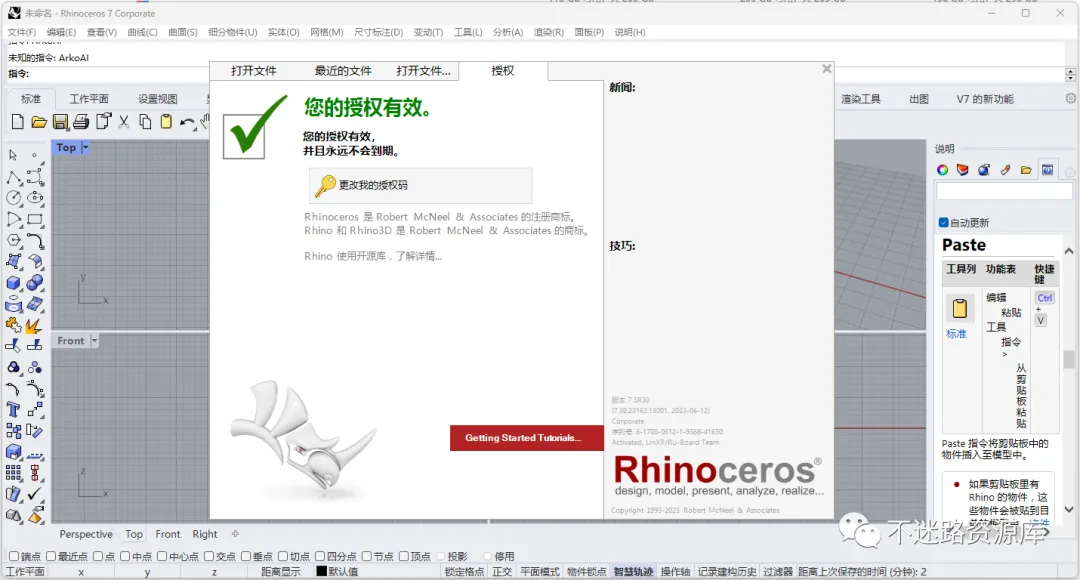Click the Open folder icon in the toolbar
Screen dimensions: 1080x580
point(39,122)
